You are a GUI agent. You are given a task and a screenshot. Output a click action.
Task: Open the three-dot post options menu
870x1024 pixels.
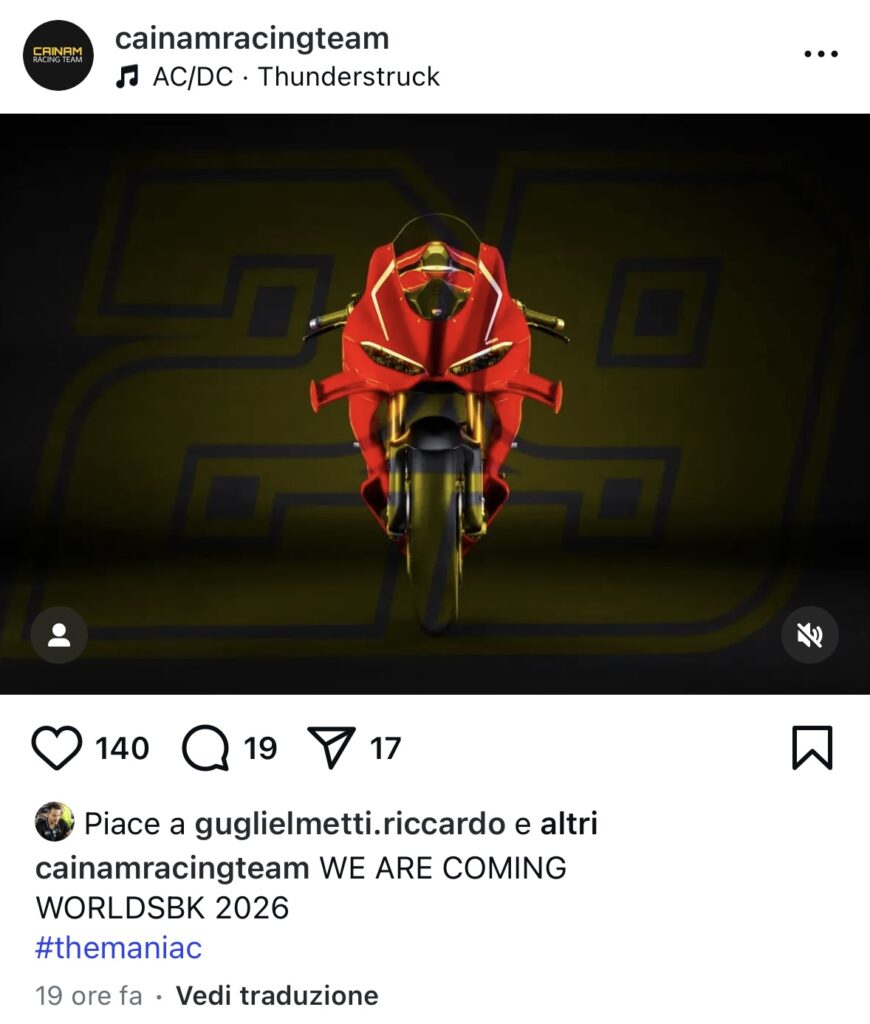point(821,54)
